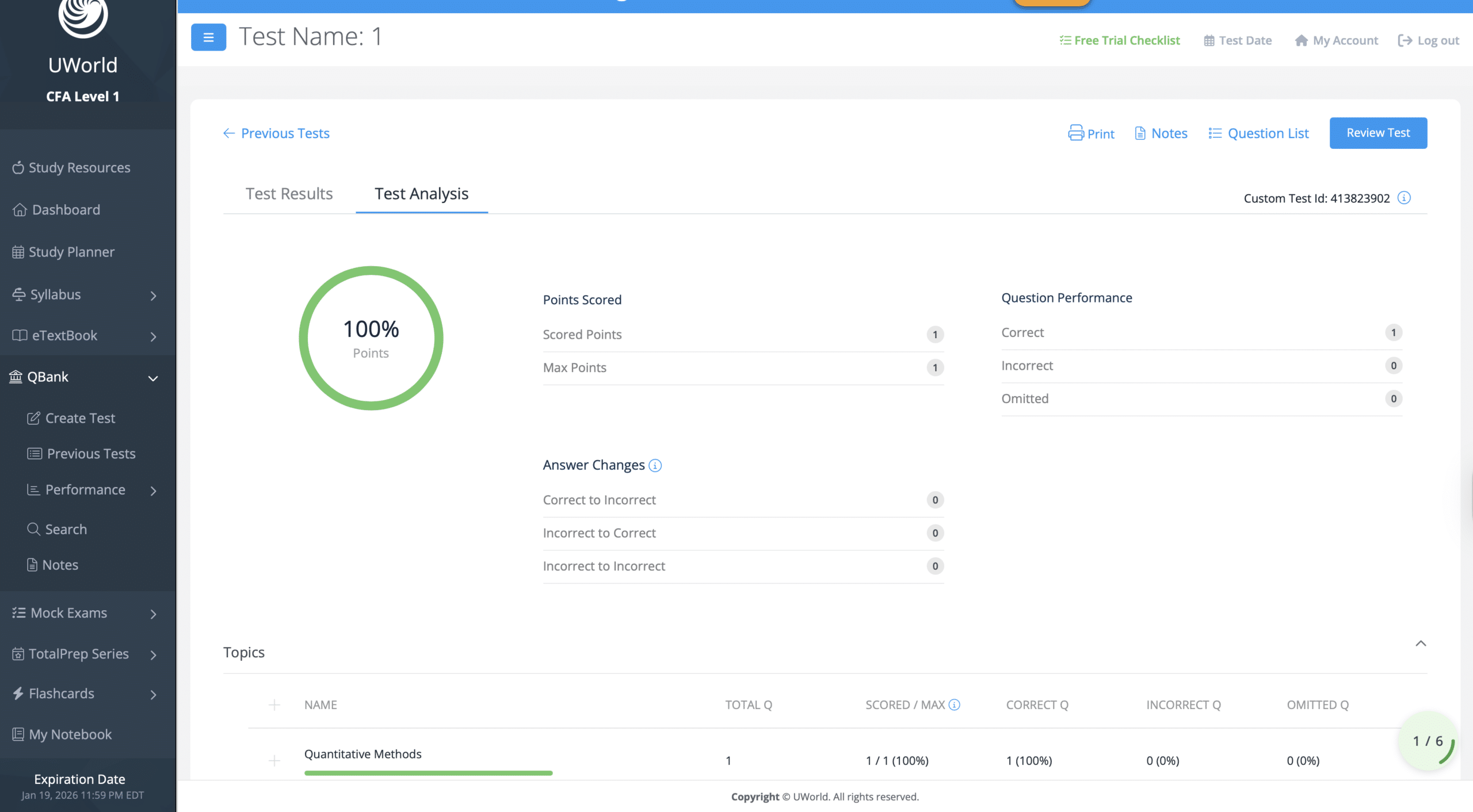The image size is (1473, 812).
Task: Collapse the Topics section chevron
Action: click(1420, 643)
